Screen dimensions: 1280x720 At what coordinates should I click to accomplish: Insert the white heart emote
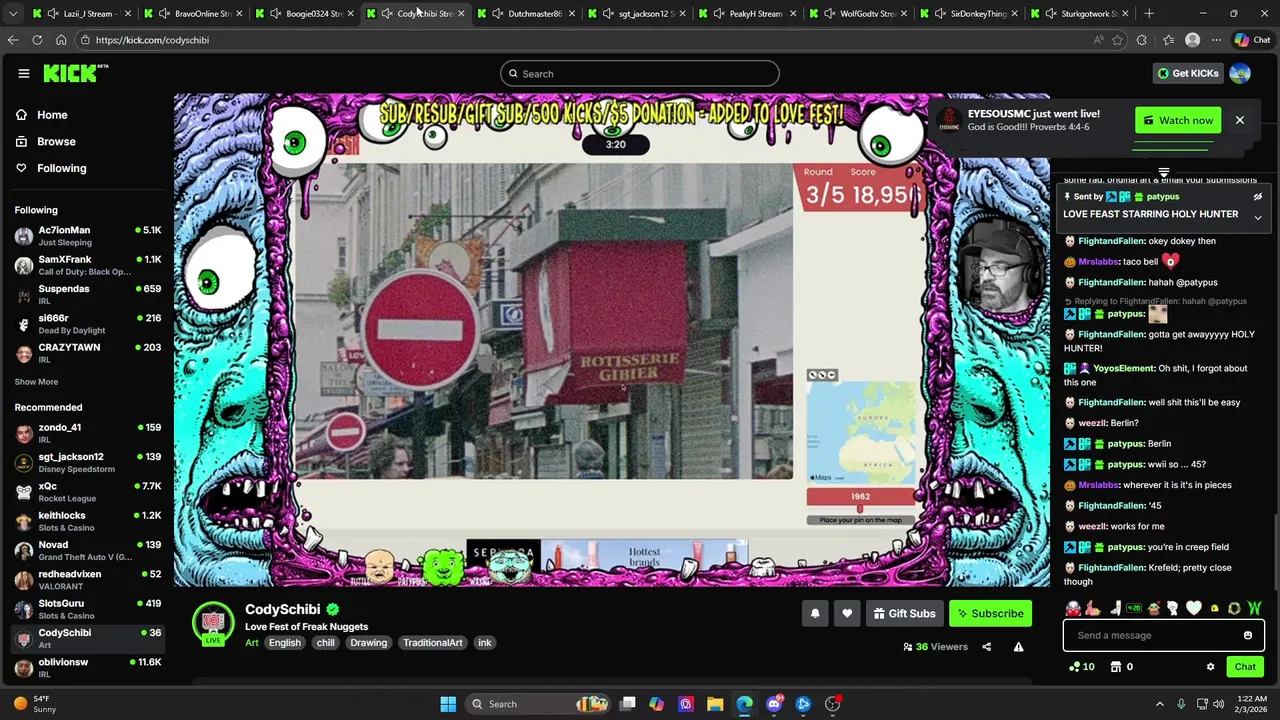click(1193, 608)
